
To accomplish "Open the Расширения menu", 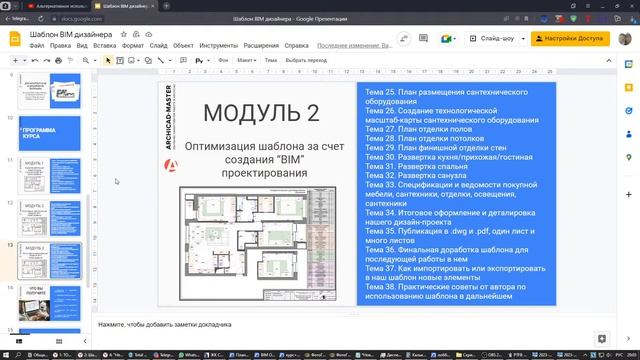I will pyautogui.click(x=261, y=46).
